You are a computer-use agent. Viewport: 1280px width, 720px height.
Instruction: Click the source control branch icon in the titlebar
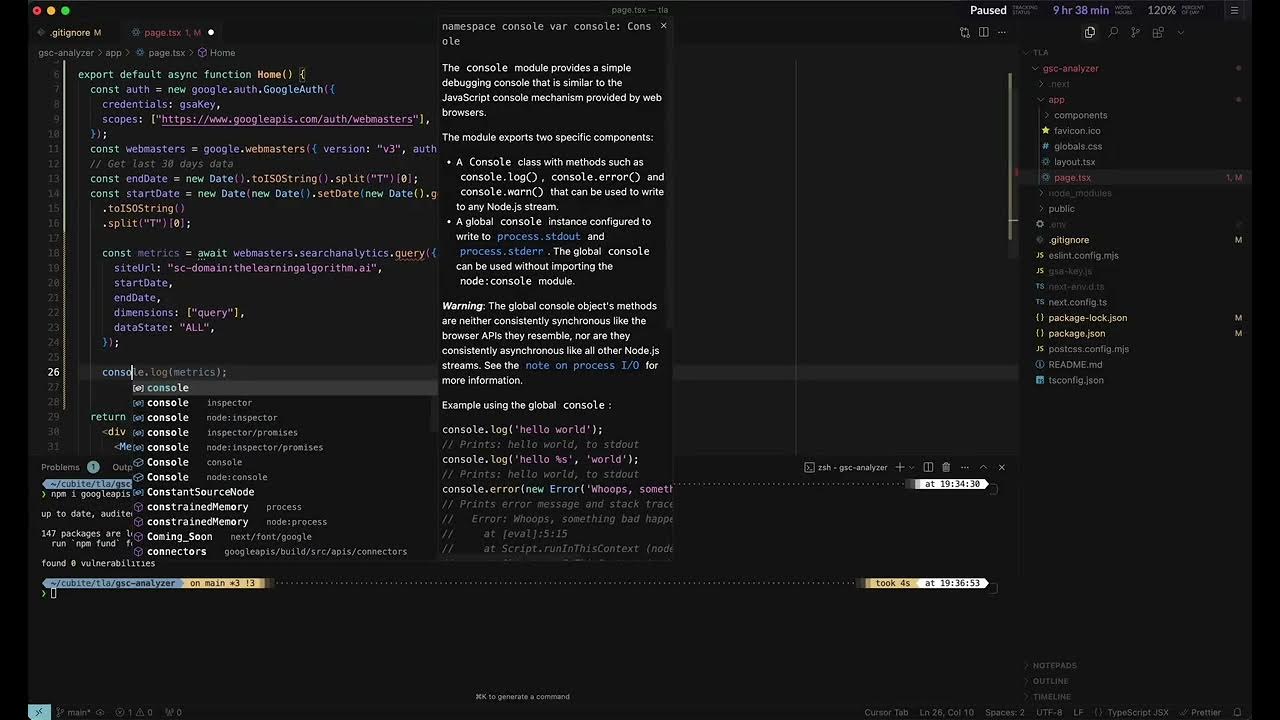tap(1134, 32)
